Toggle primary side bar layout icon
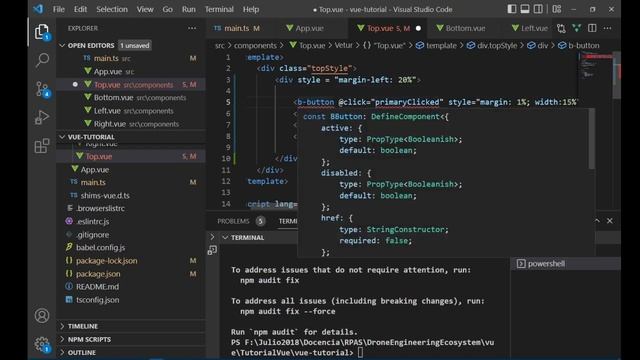Screen dimensions: 640x360 (511, 9)
